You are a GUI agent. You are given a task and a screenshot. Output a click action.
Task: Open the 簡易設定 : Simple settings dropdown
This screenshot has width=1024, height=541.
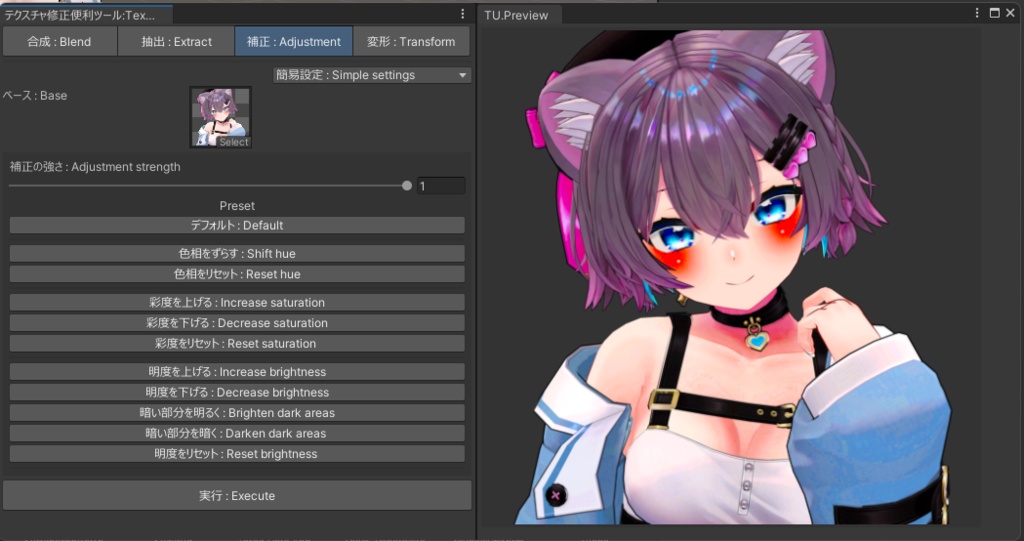click(372, 75)
